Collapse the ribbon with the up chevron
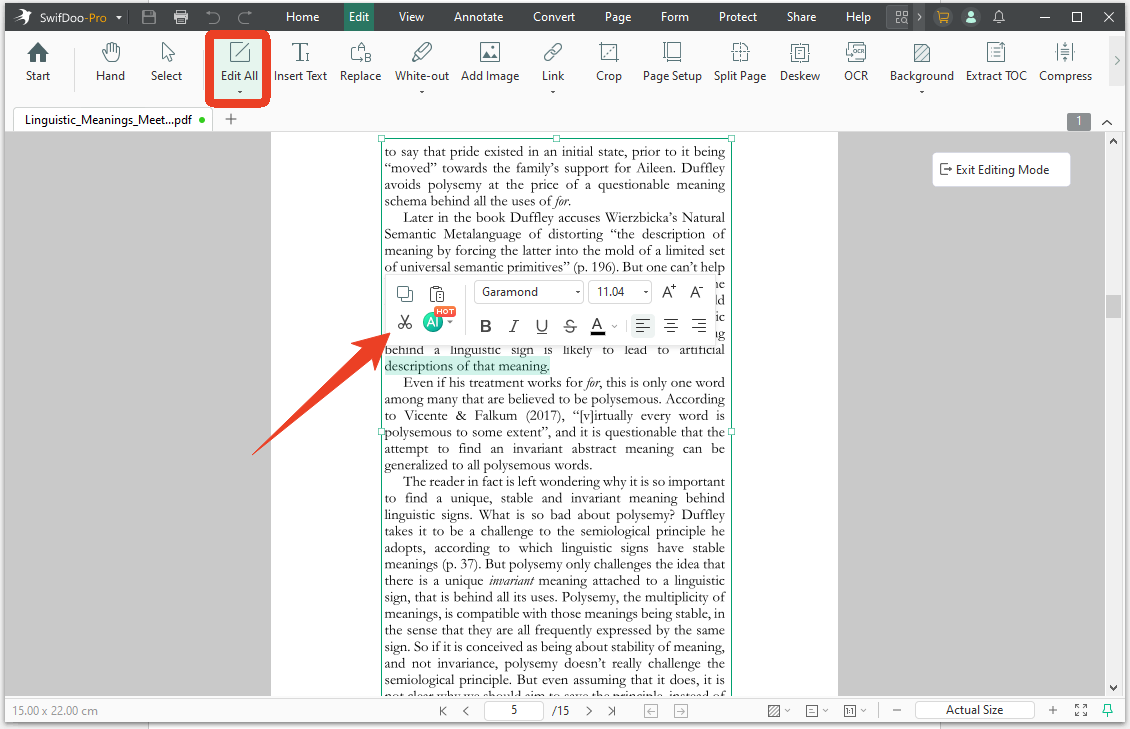Image resolution: width=1130 pixels, height=729 pixels. click(1107, 122)
